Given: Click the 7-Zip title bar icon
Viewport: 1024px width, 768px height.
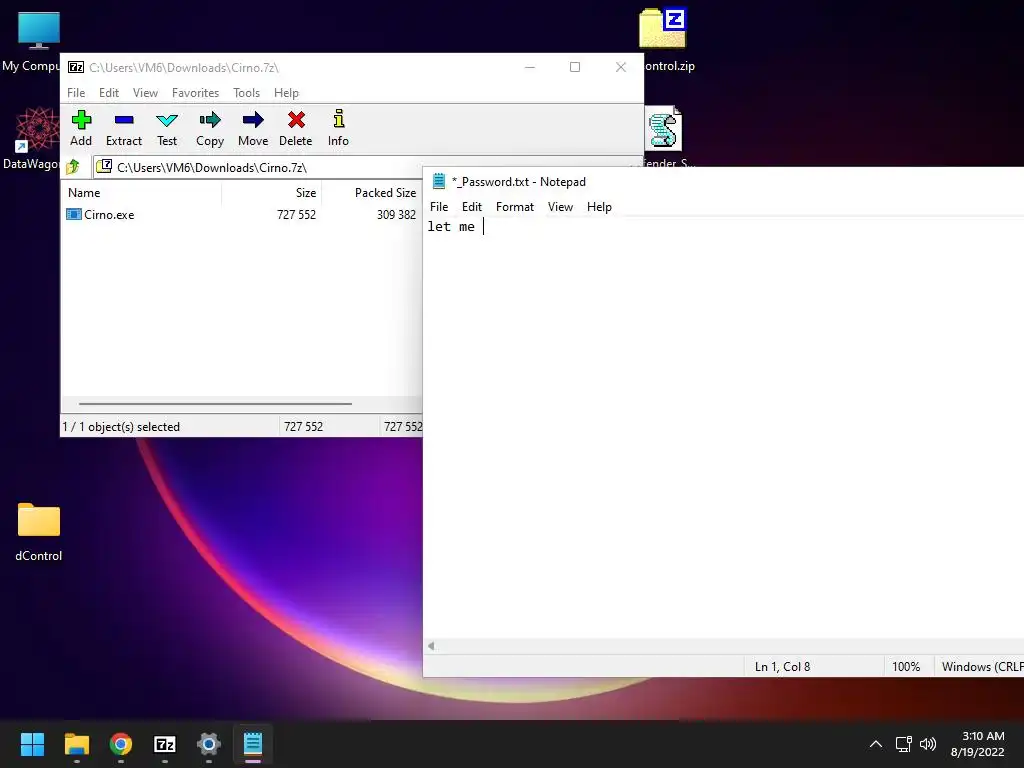Looking at the screenshot, I should [x=76, y=67].
